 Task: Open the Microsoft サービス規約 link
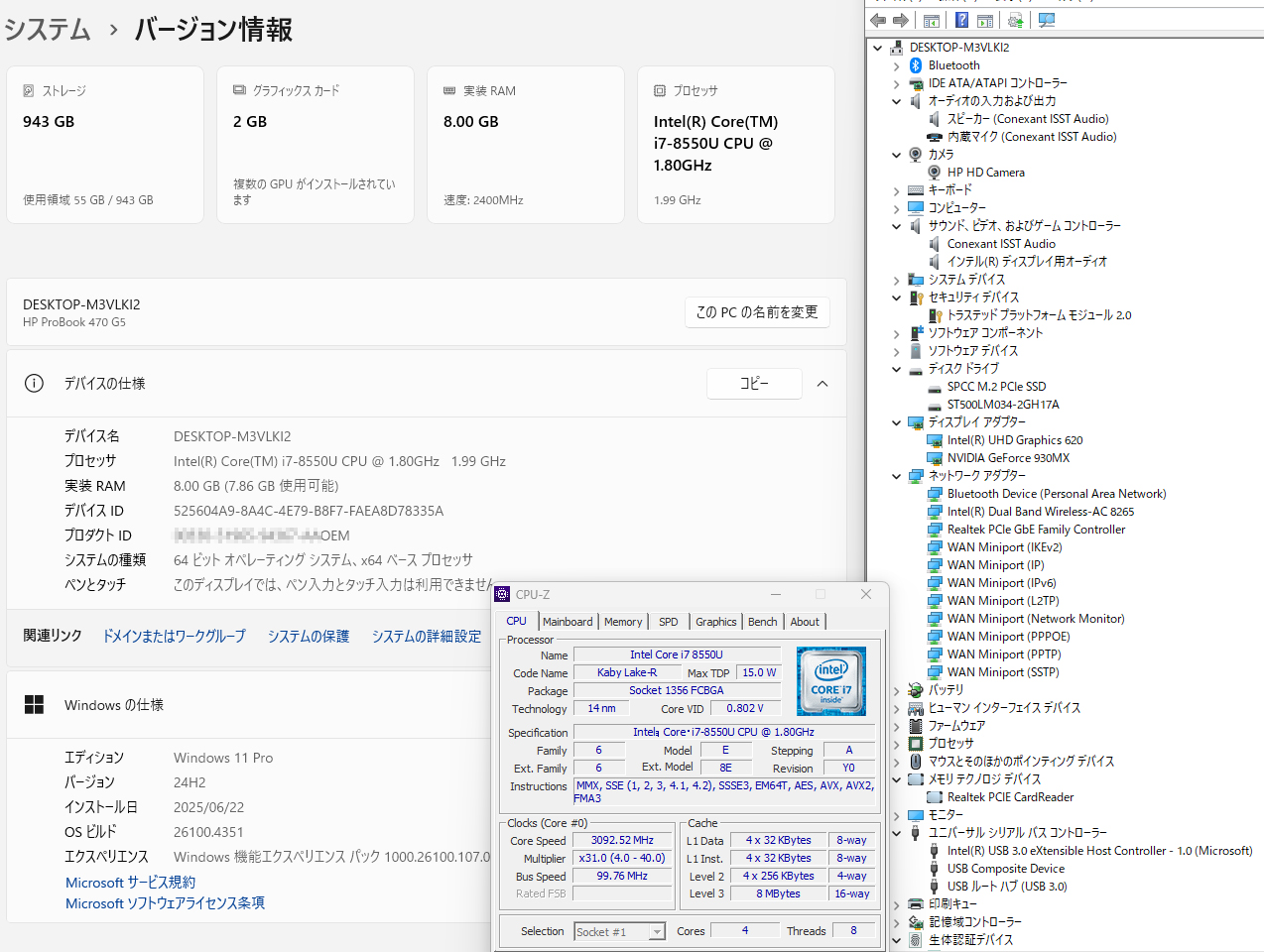[131, 882]
